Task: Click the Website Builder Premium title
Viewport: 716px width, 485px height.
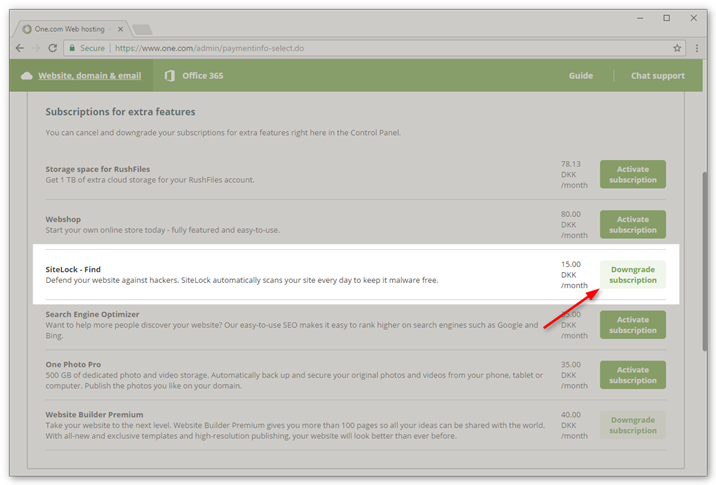Action: 94,415
